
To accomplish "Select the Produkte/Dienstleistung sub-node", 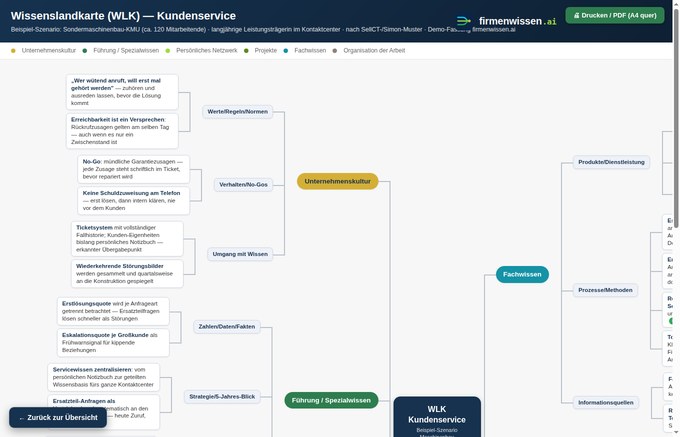I will point(611,162).
